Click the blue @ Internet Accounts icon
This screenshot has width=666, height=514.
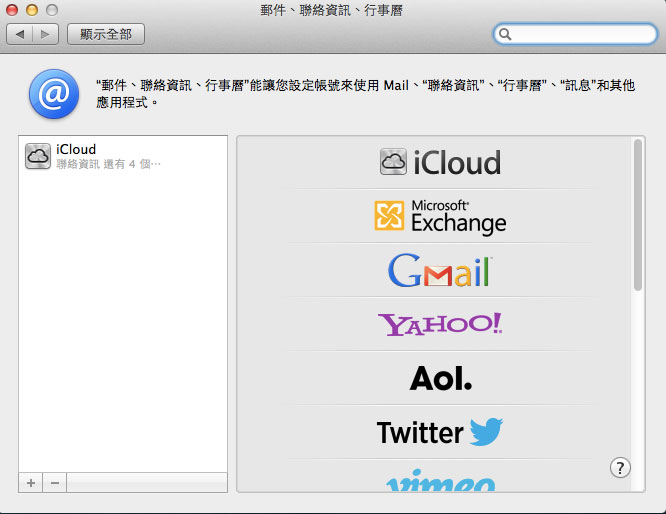coord(54,94)
